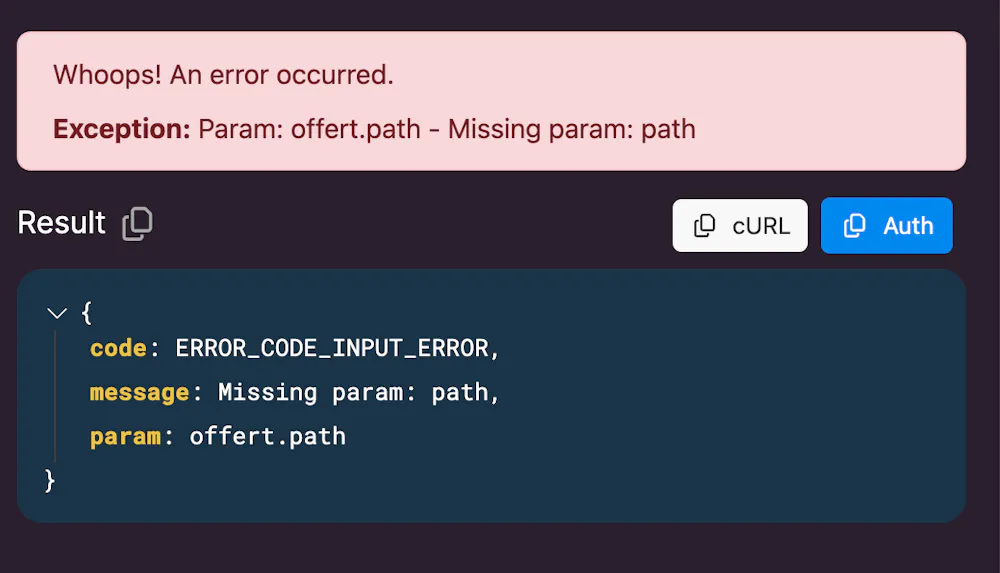Click the "Result" heading text
This screenshot has width=1000, height=573.
click(62, 222)
